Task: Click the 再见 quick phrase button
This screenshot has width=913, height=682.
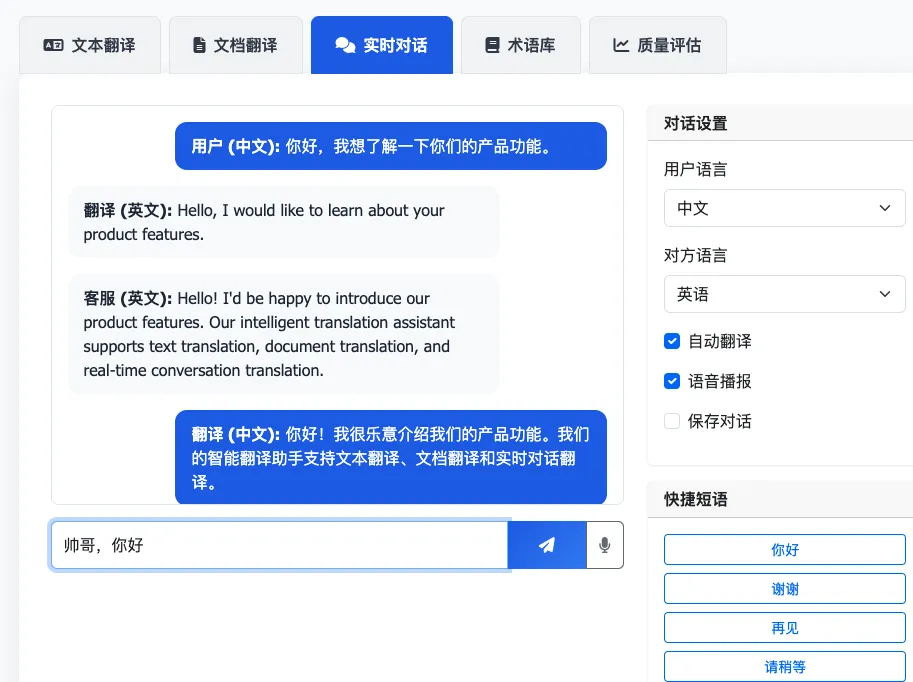Action: pos(784,628)
